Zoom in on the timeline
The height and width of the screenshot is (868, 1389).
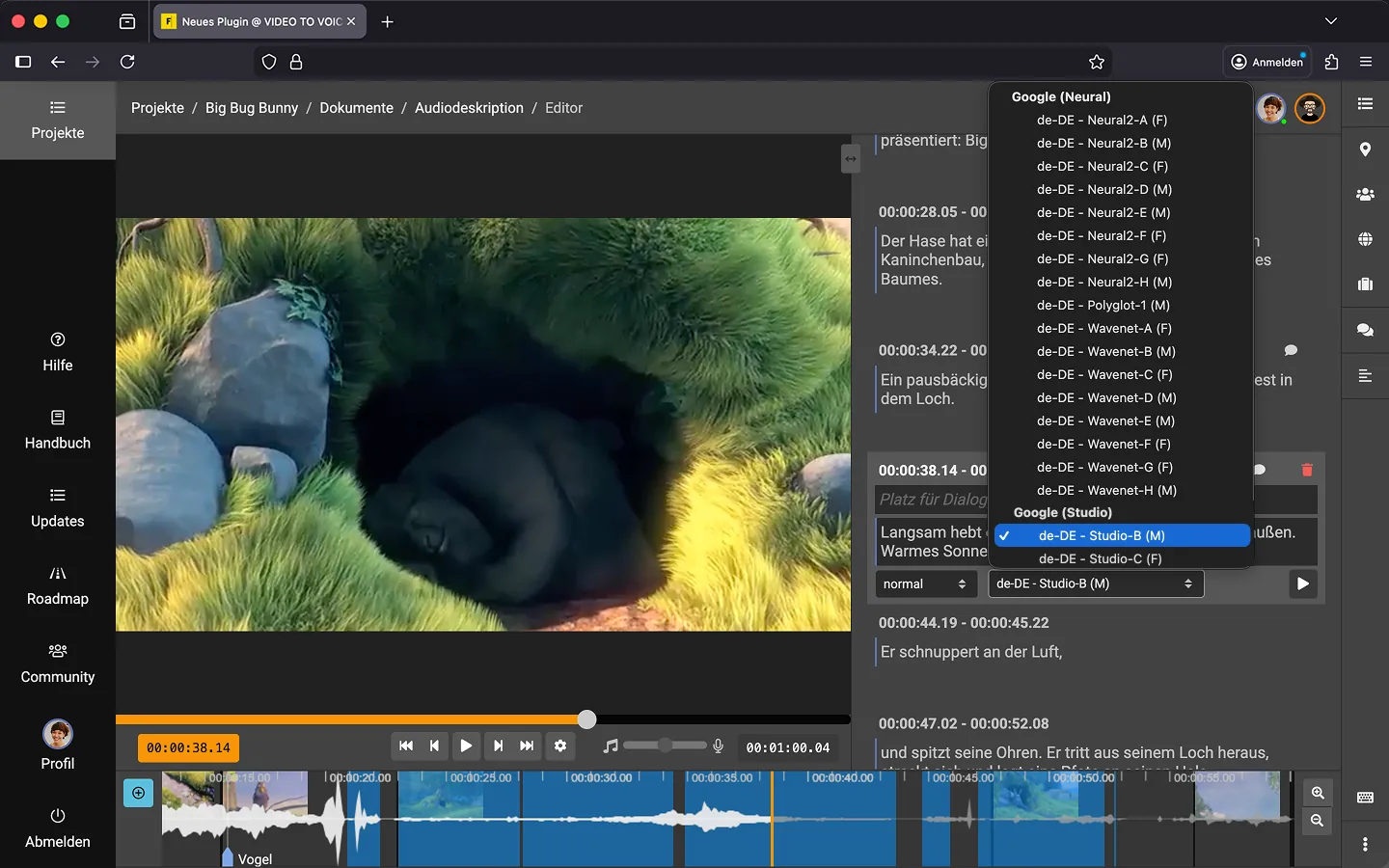pos(1318,793)
